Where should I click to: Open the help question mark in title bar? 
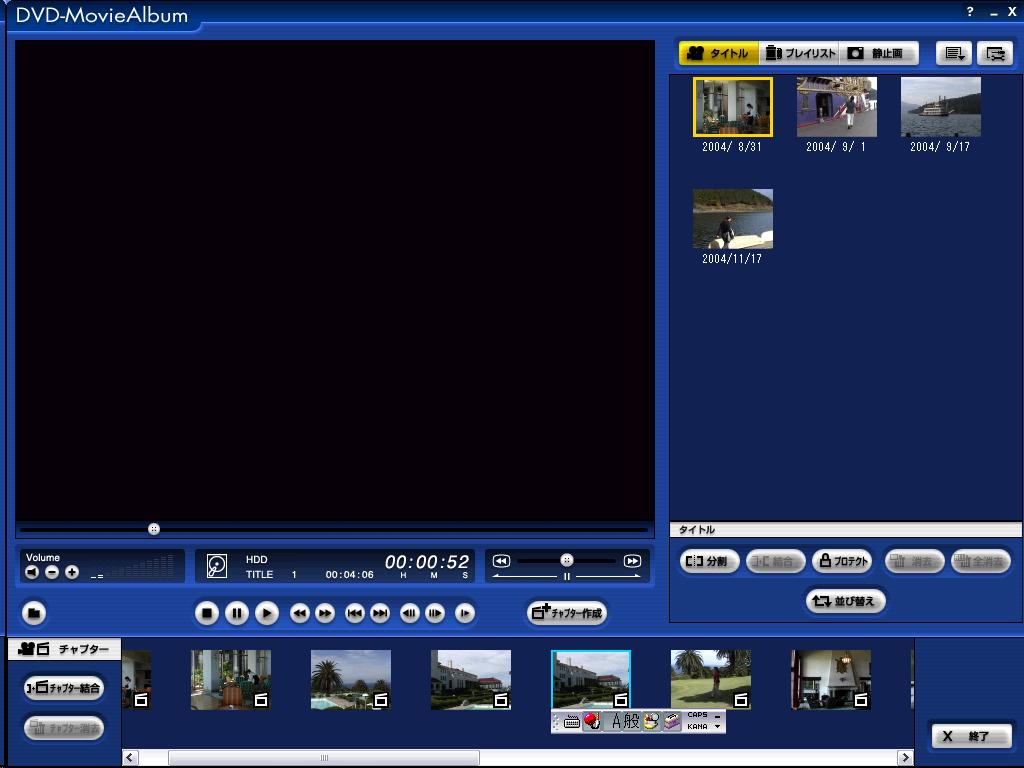(x=970, y=12)
